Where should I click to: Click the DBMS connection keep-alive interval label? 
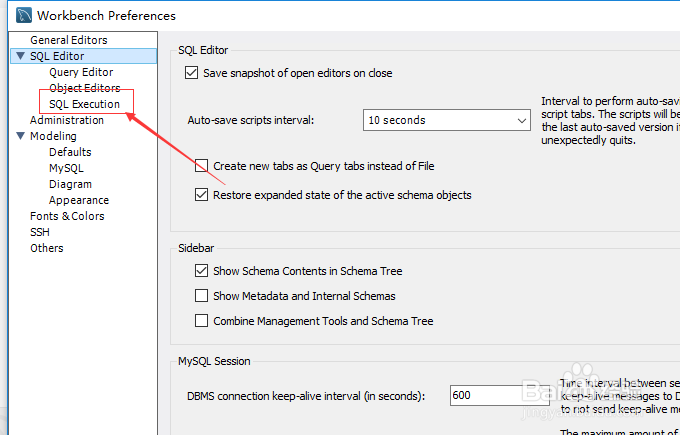[x=306, y=396]
